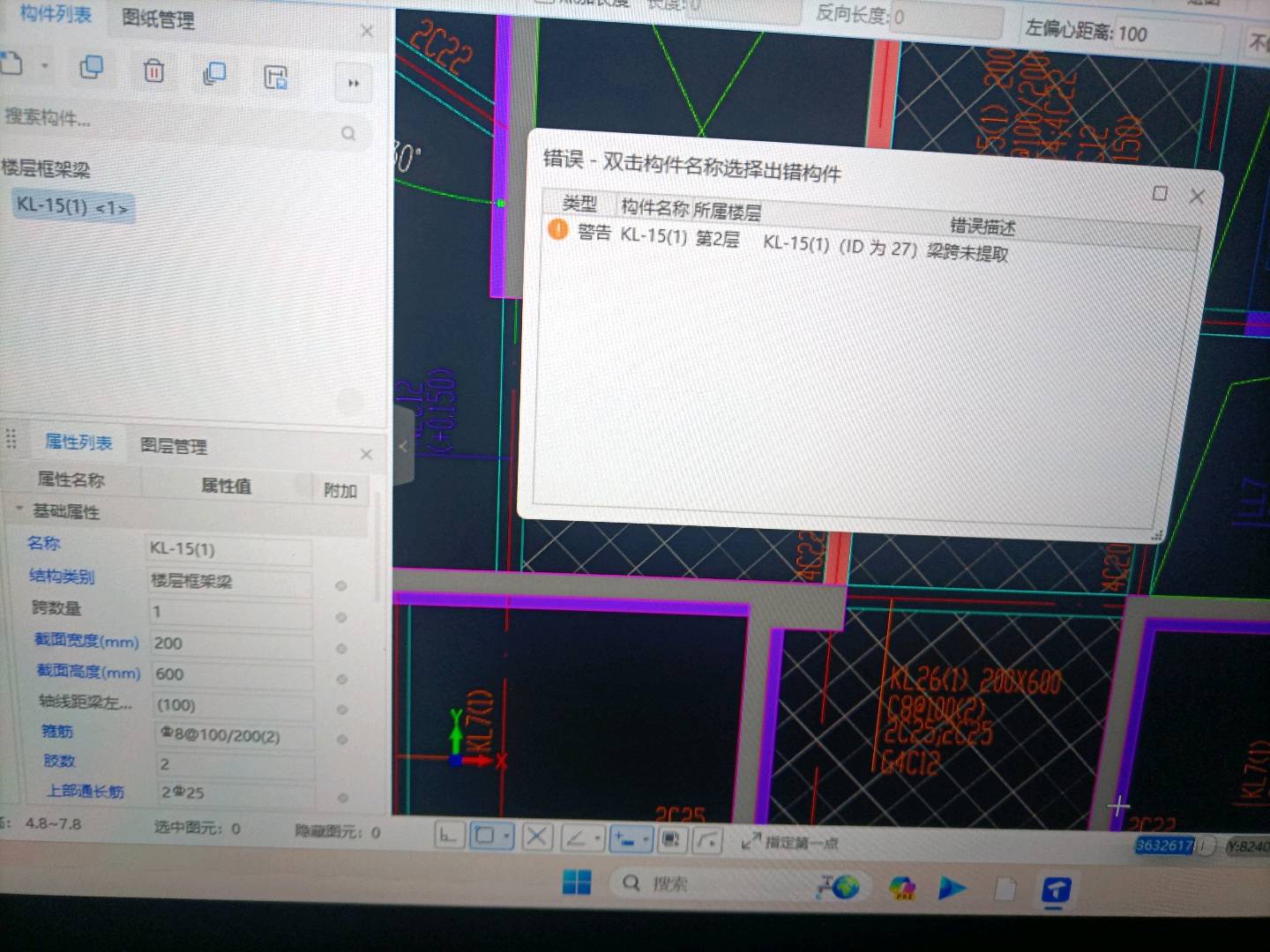Click the 所属楼层 column header in error dialog
This screenshot has width=1270, height=952.
pyautogui.click(x=727, y=212)
